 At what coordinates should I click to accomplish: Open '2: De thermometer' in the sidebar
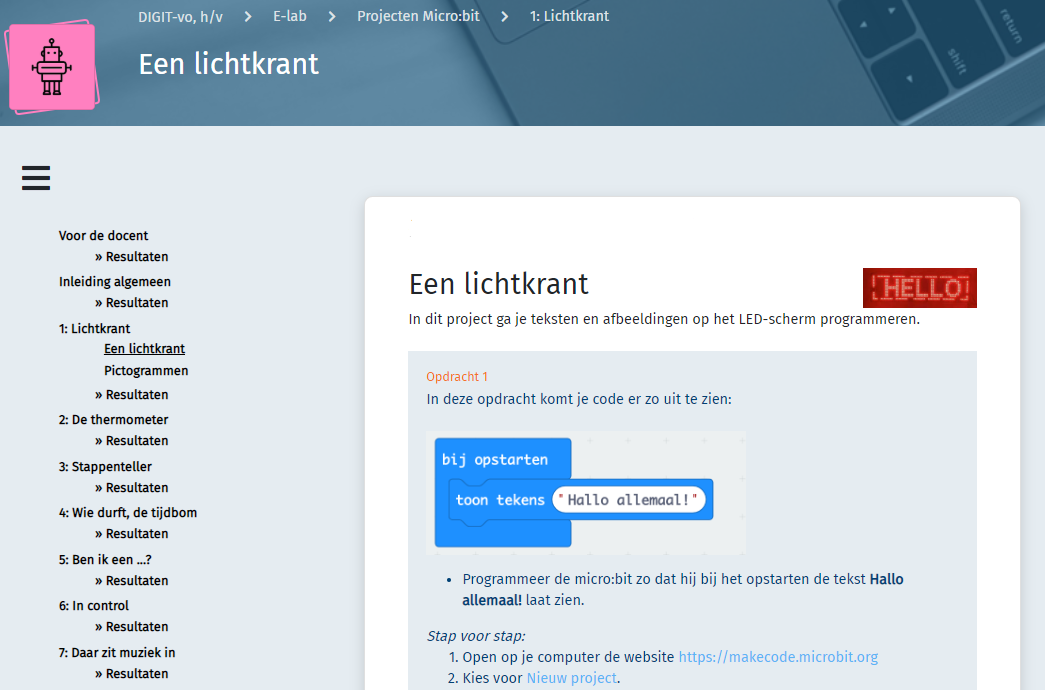click(x=112, y=419)
